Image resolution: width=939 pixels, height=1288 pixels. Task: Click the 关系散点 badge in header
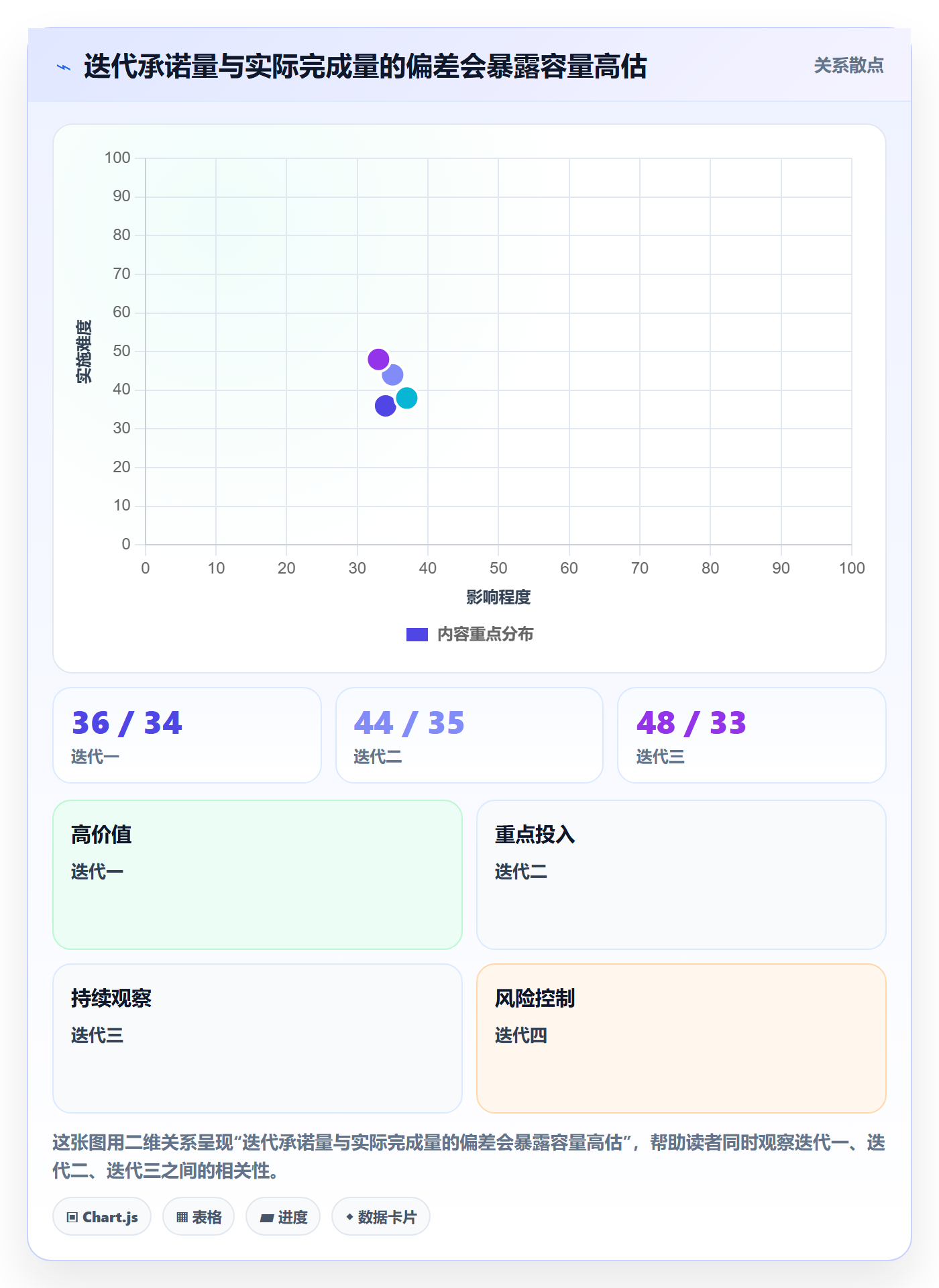[x=849, y=66]
